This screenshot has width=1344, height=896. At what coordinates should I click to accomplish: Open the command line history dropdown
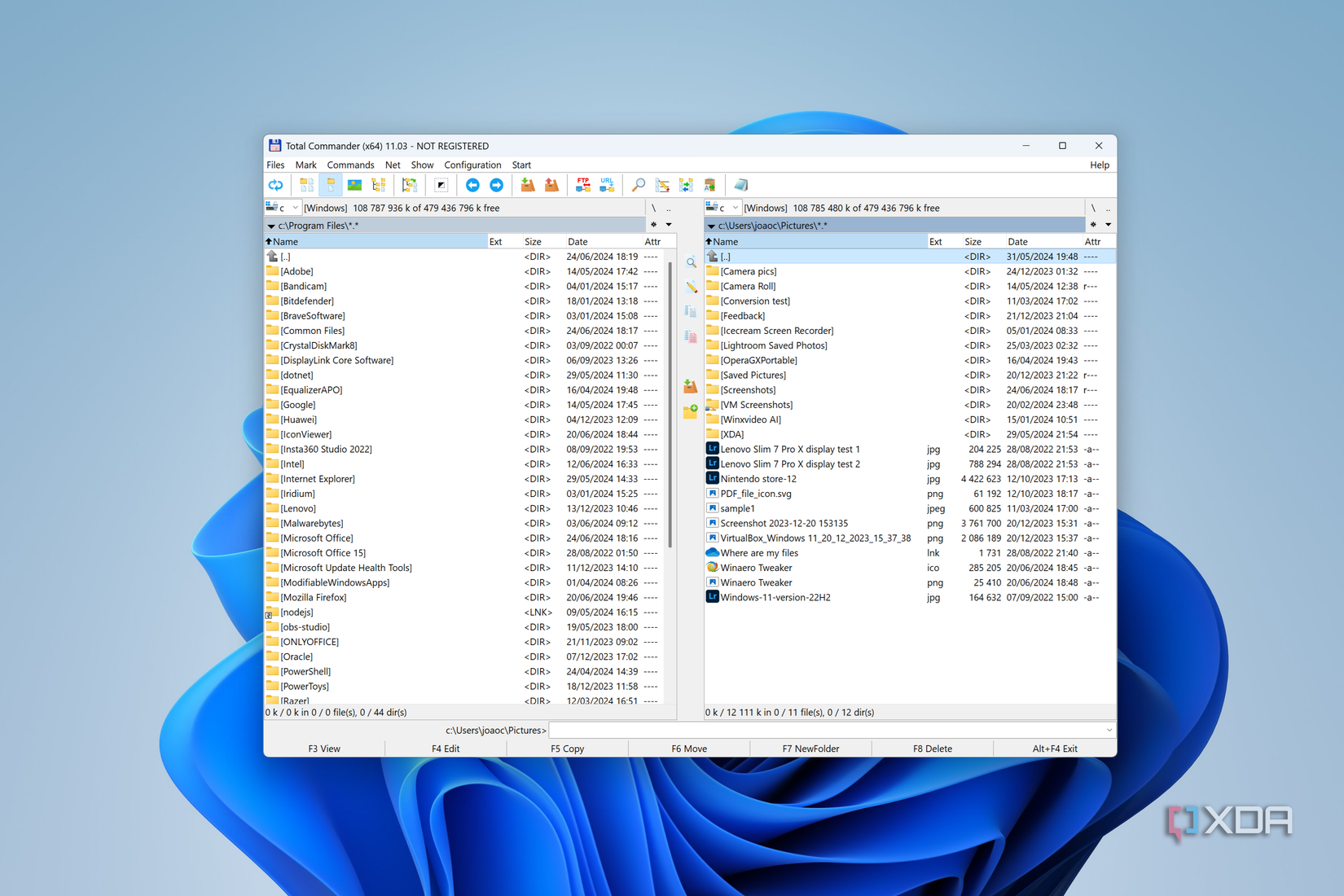pyautogui.click(x=1109, y=730)
